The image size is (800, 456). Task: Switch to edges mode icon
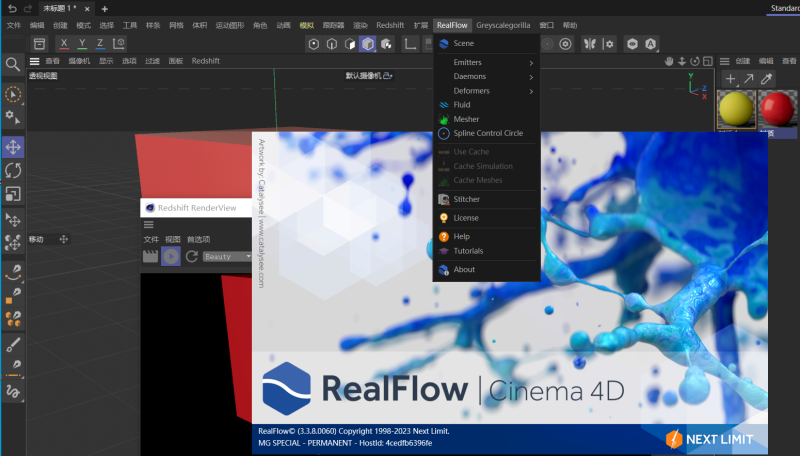(332, 44)
